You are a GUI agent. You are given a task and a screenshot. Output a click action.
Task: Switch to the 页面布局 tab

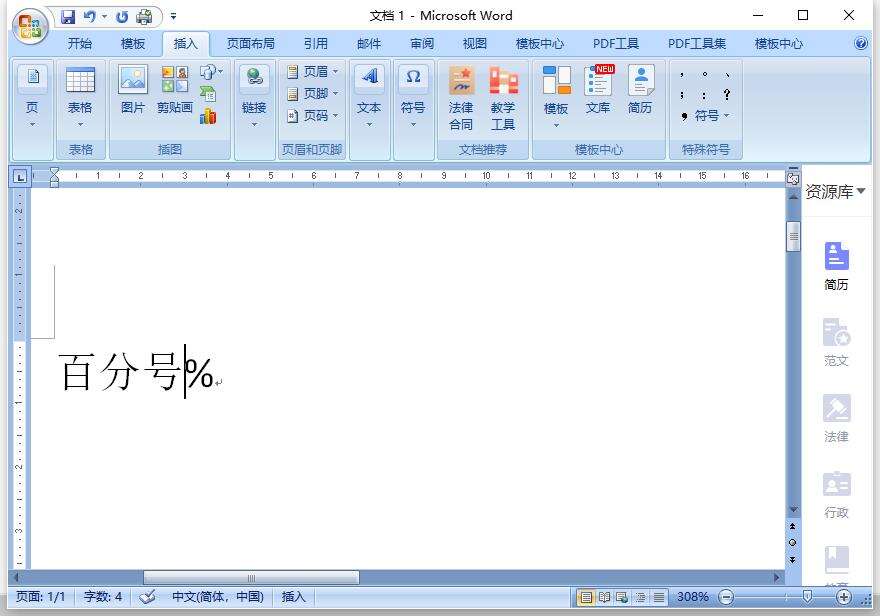click(x=251, y=44)
